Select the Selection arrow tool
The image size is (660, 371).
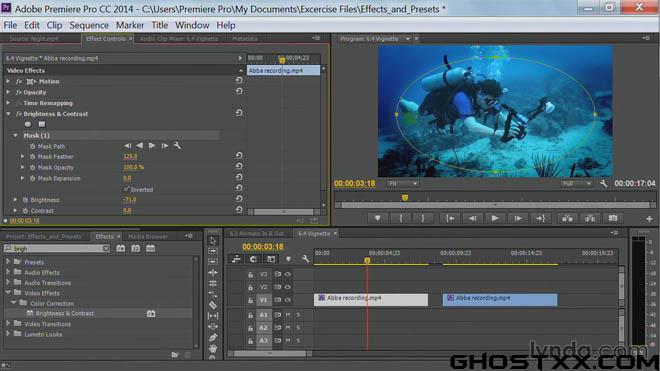pos(213,240)
